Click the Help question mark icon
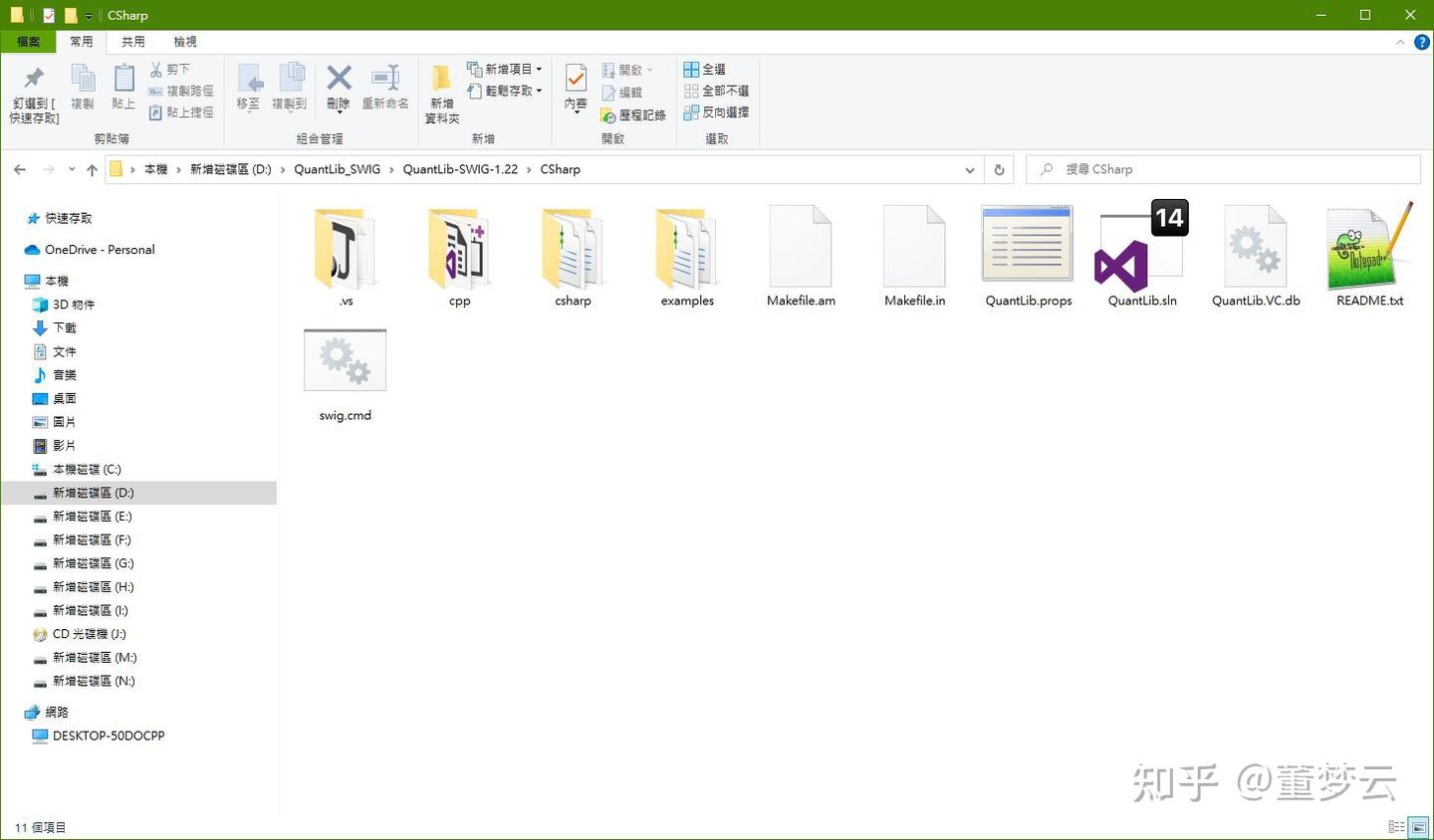Viewport: 1434px width, 840px height. (x=1422, y=42)
